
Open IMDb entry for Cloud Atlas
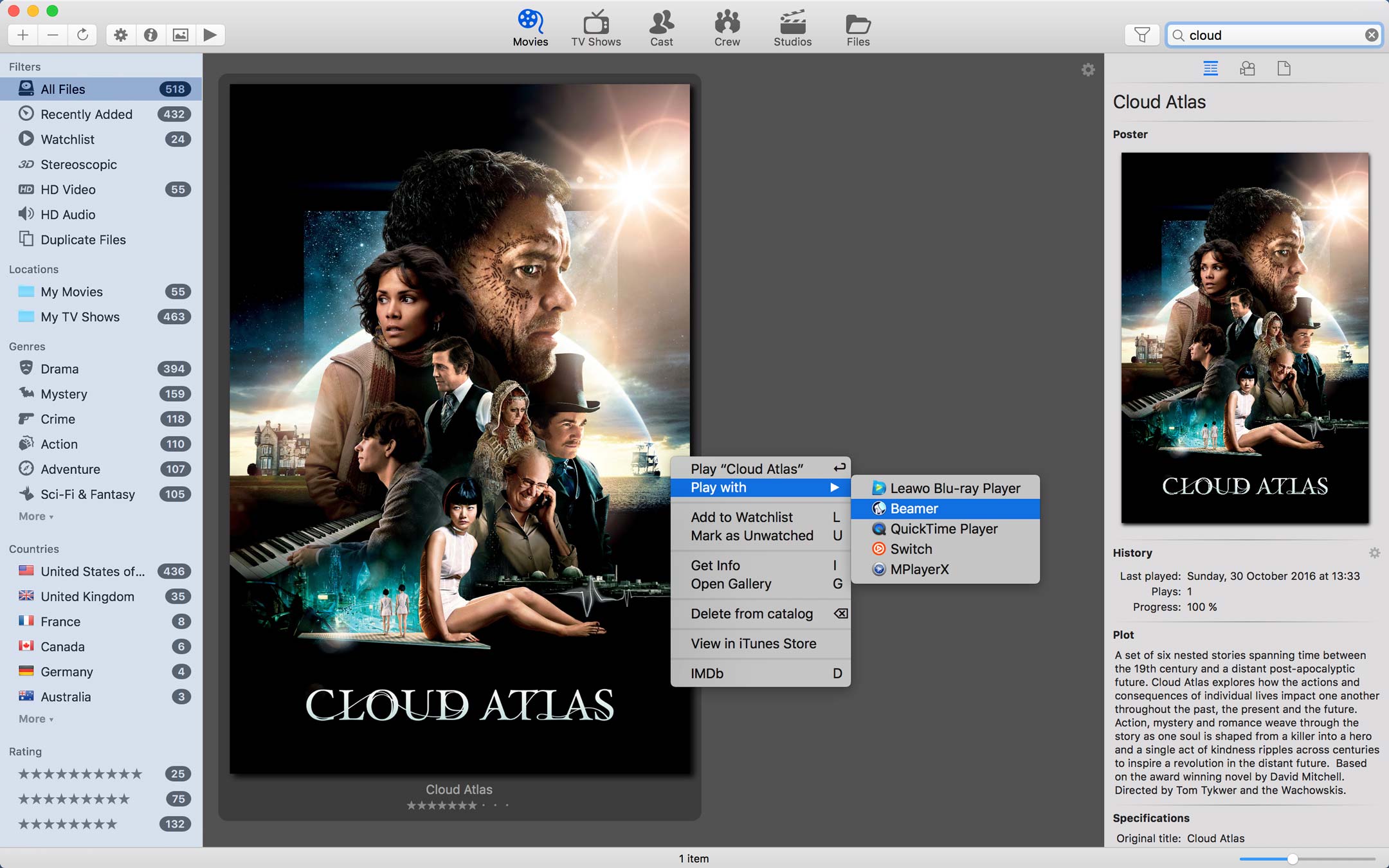coord(706,672)
